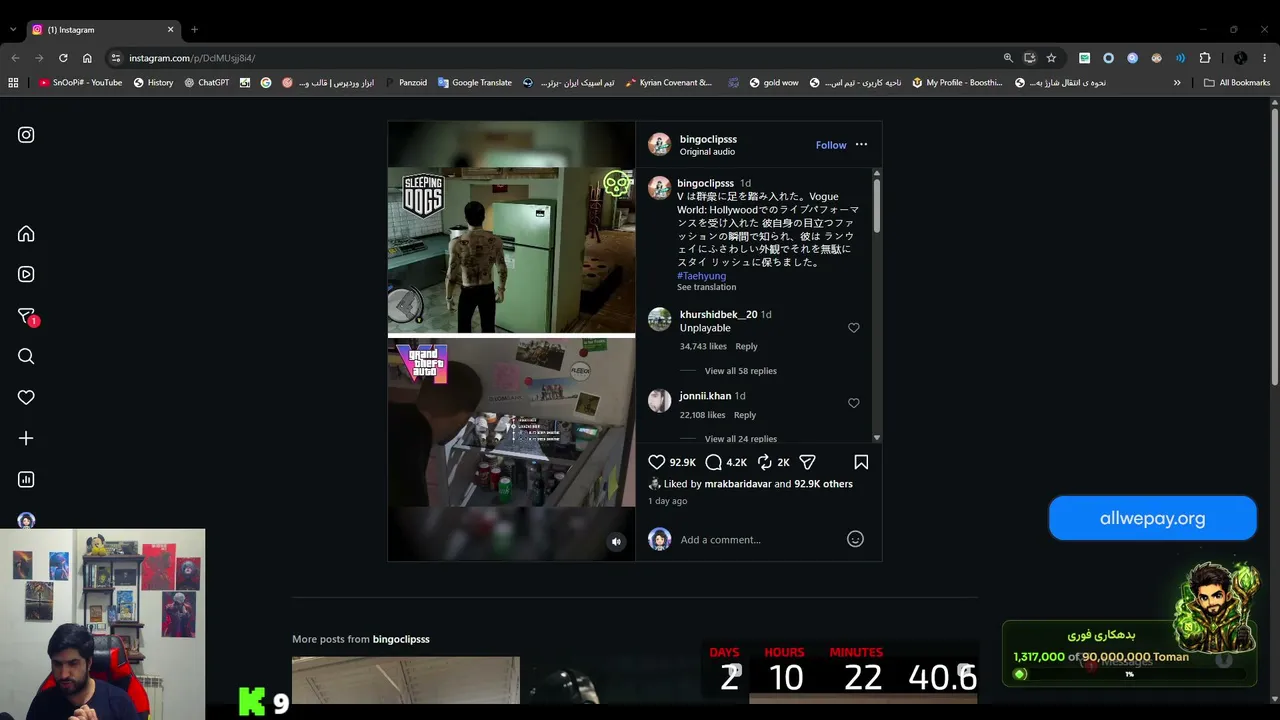Open the Kyrian Covenant bookmark
The width and height of the screenshot is (1280, 720).
point(668,83)
